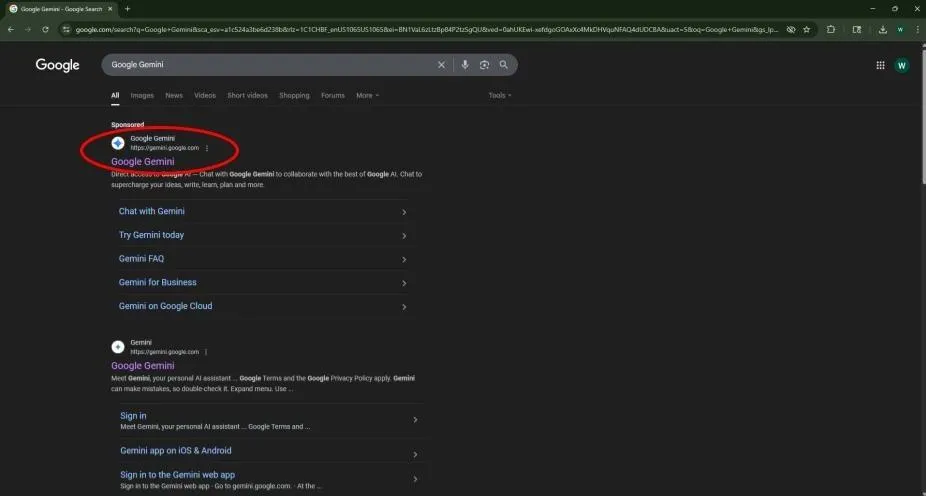Select the All search tab
The image size is (926, 496).
coord(115,96)
